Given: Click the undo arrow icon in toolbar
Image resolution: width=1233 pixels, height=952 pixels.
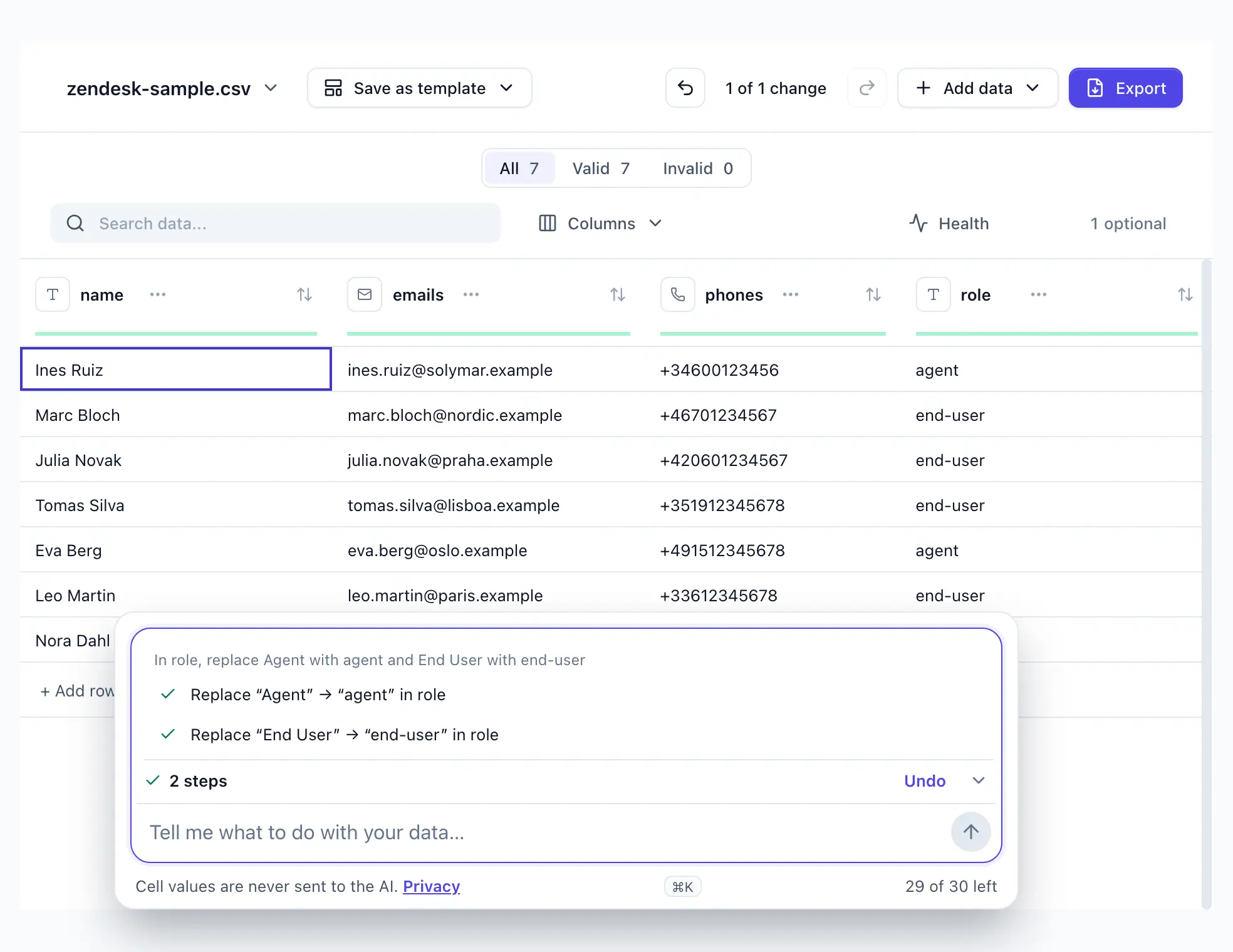Looking at the screenshot, I should tap(685, 88).
